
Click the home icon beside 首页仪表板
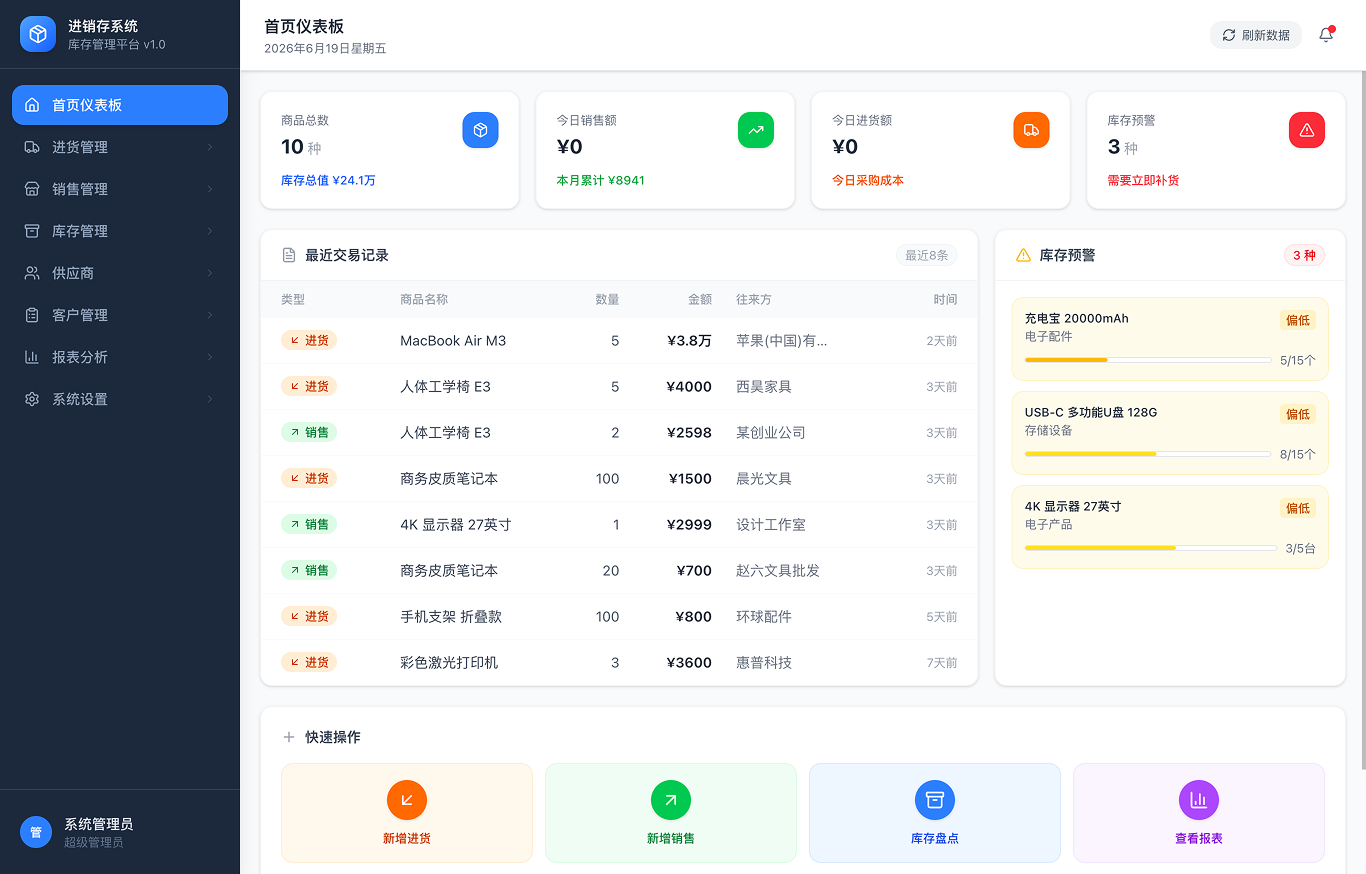click(x=32, y=105)
